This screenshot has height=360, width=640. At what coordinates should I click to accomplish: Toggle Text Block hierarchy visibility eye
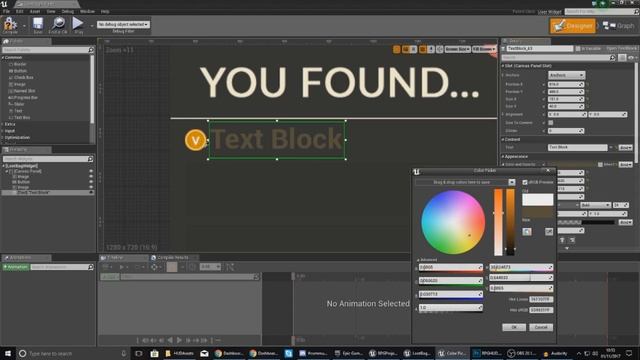tap(91, 192)
